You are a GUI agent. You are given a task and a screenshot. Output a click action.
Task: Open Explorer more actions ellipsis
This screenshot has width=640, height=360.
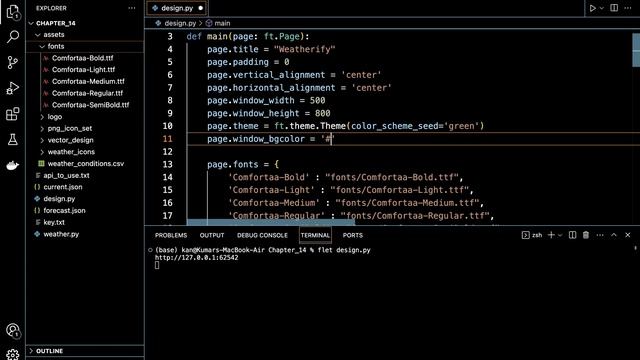[x=131, y=8]
